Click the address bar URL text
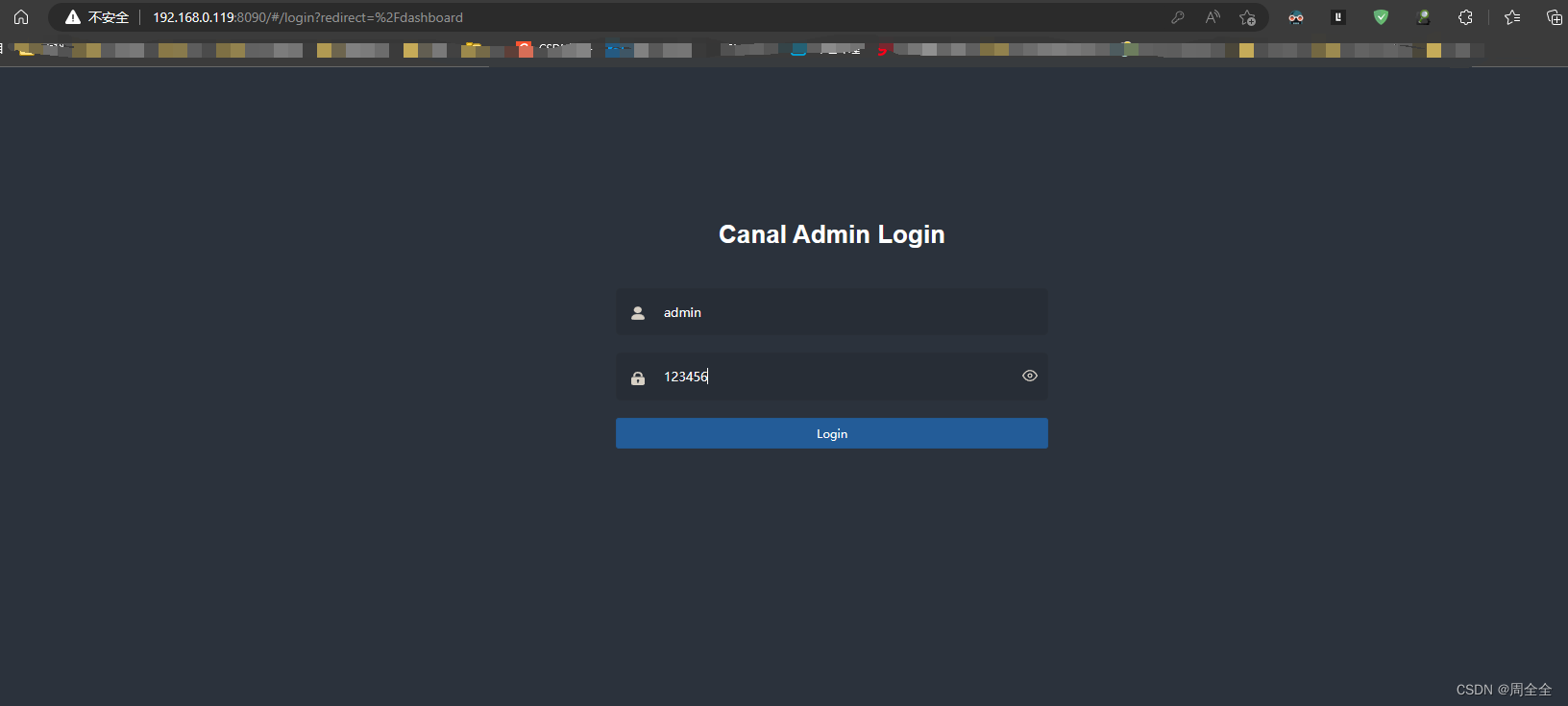This screenshot has width=1568, height=706. (307, 17)
